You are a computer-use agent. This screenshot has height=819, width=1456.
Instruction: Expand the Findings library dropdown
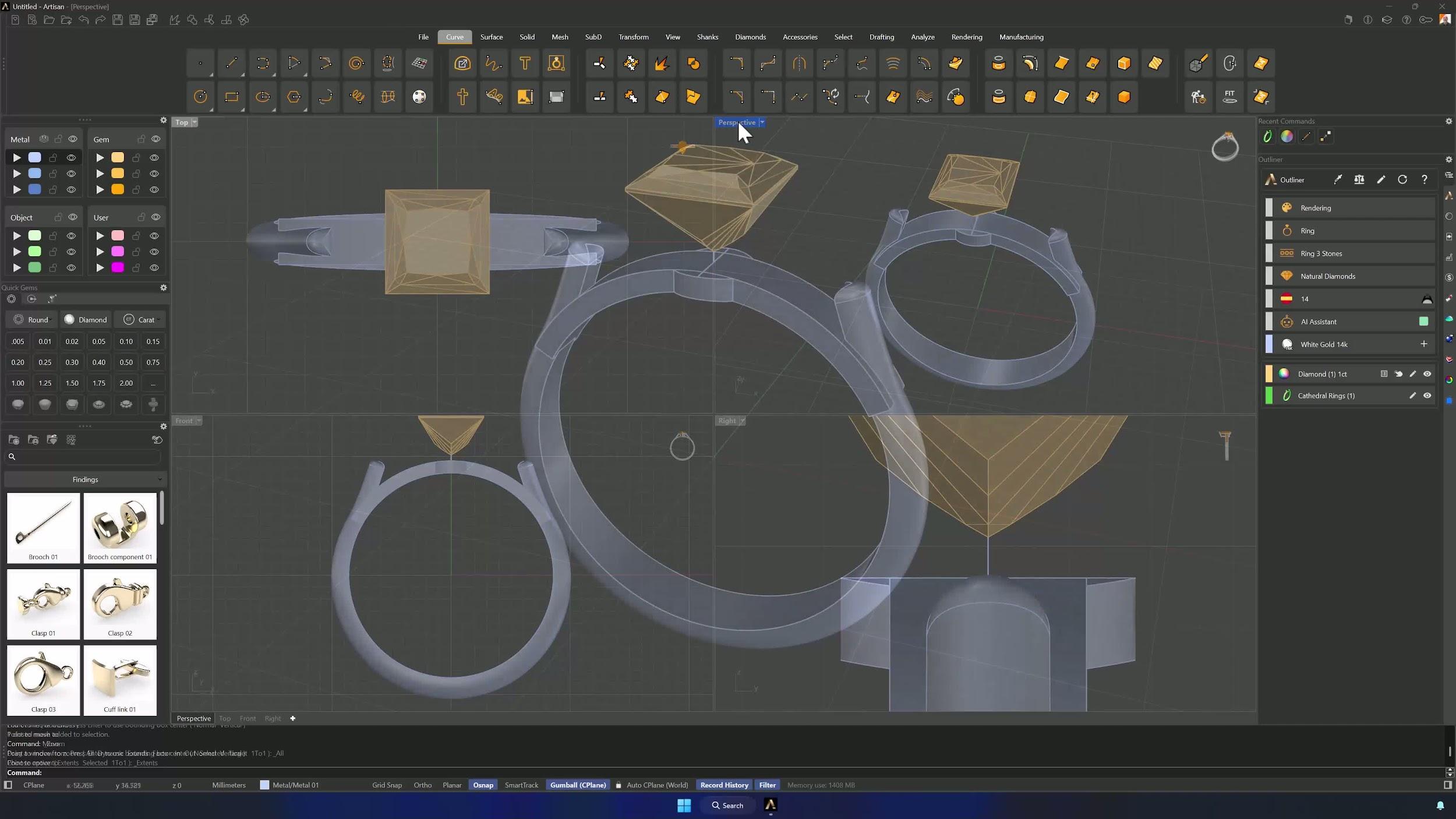pyautogui.click(x=86, y=479)
